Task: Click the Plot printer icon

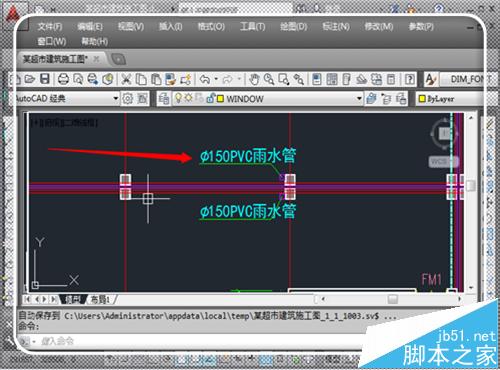Action: tap(63, 79)
